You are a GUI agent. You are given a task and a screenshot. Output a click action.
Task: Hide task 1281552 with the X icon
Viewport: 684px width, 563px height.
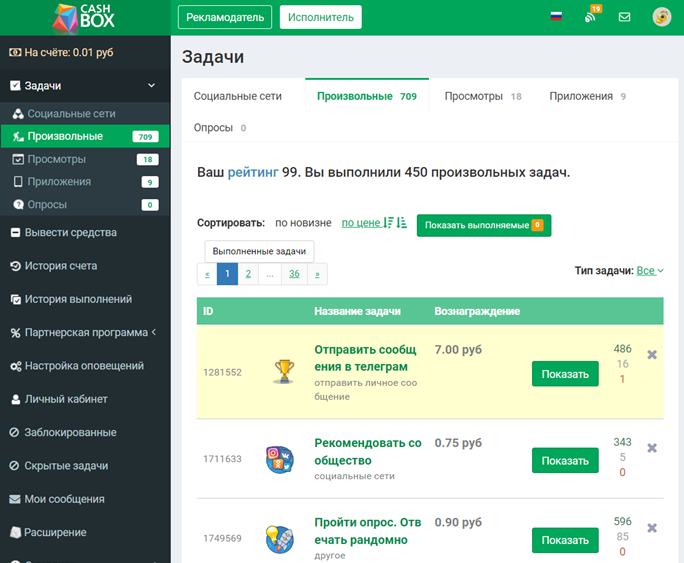(652, 355)
